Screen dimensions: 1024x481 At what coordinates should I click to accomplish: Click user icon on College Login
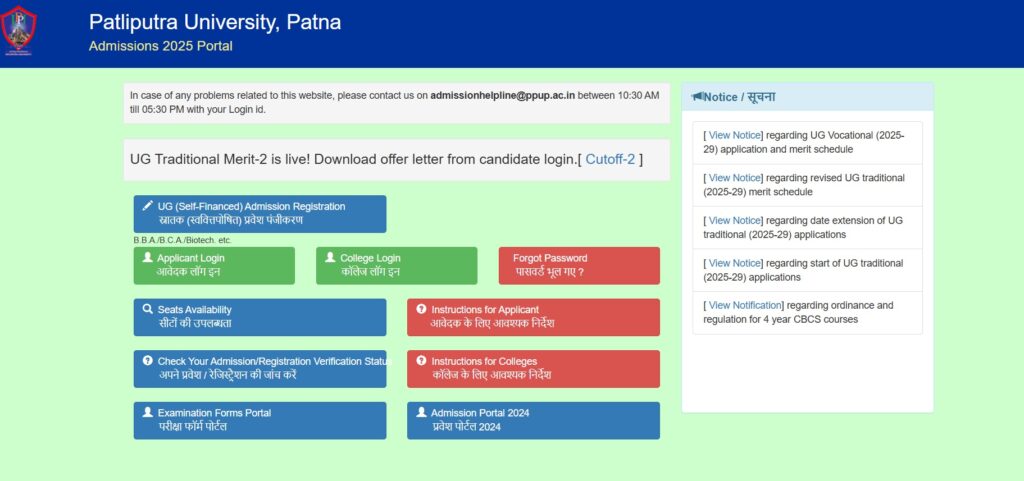click(330, 257)
